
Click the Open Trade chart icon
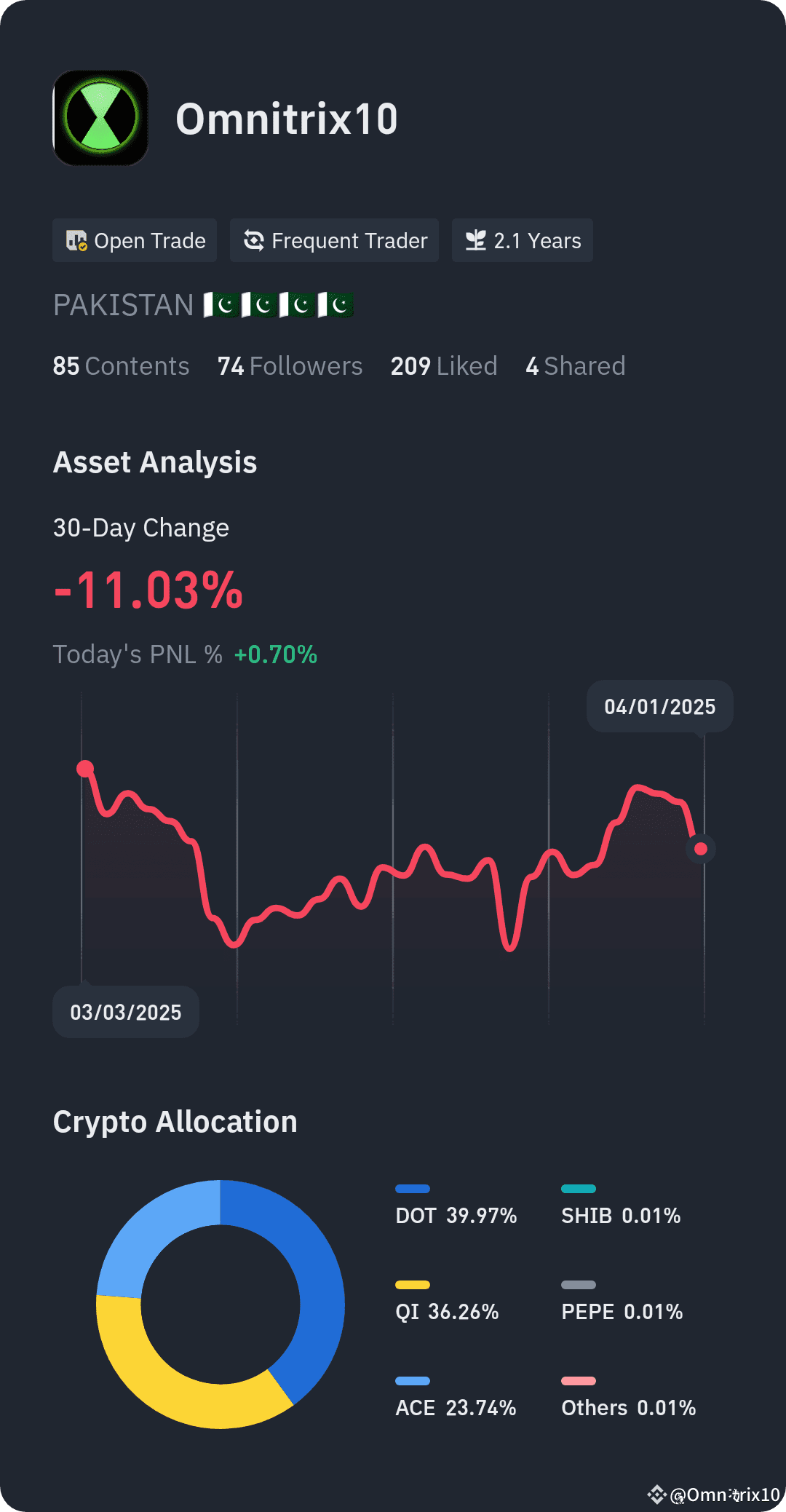point(76,240)
